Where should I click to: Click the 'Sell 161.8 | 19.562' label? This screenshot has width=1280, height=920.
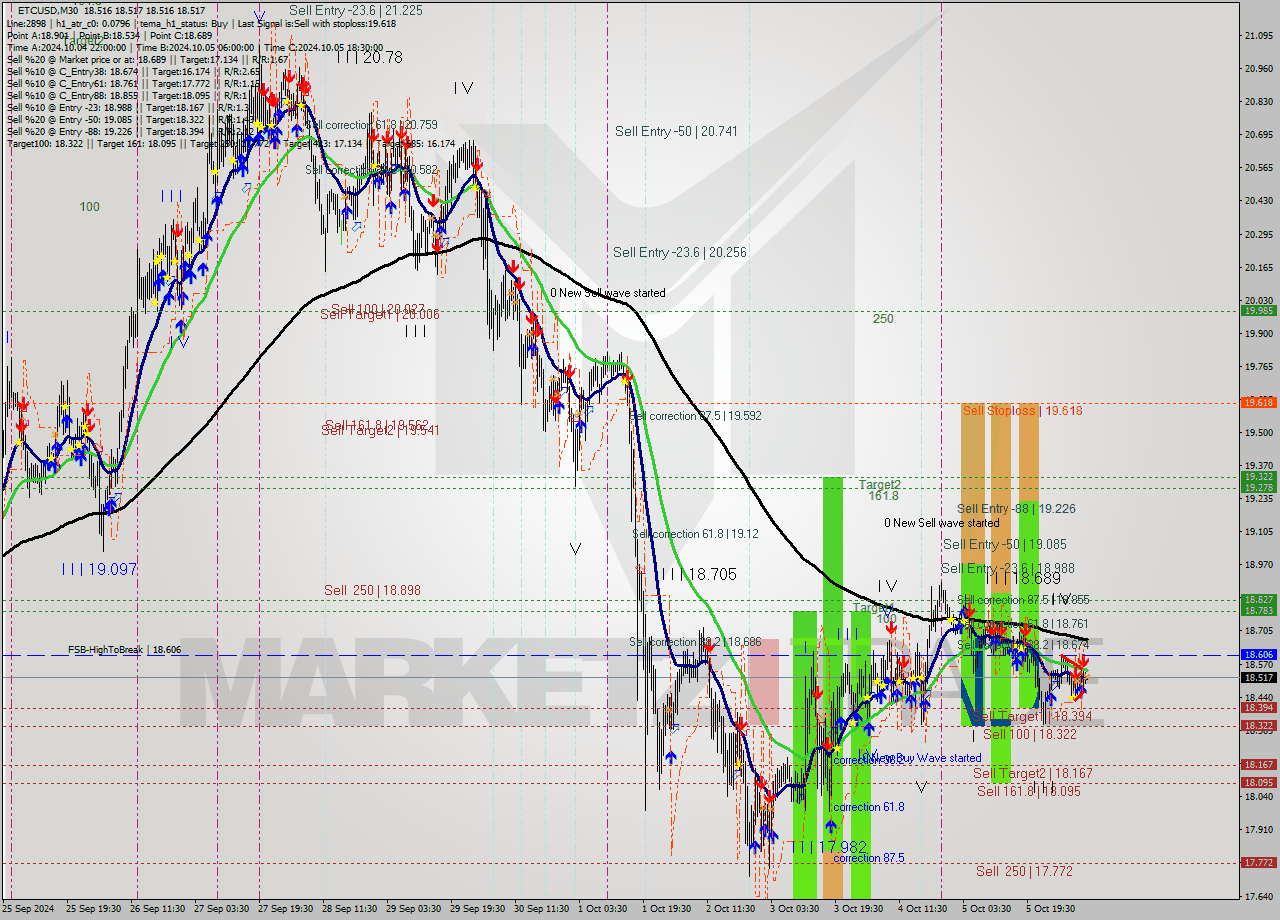(379, 424)
